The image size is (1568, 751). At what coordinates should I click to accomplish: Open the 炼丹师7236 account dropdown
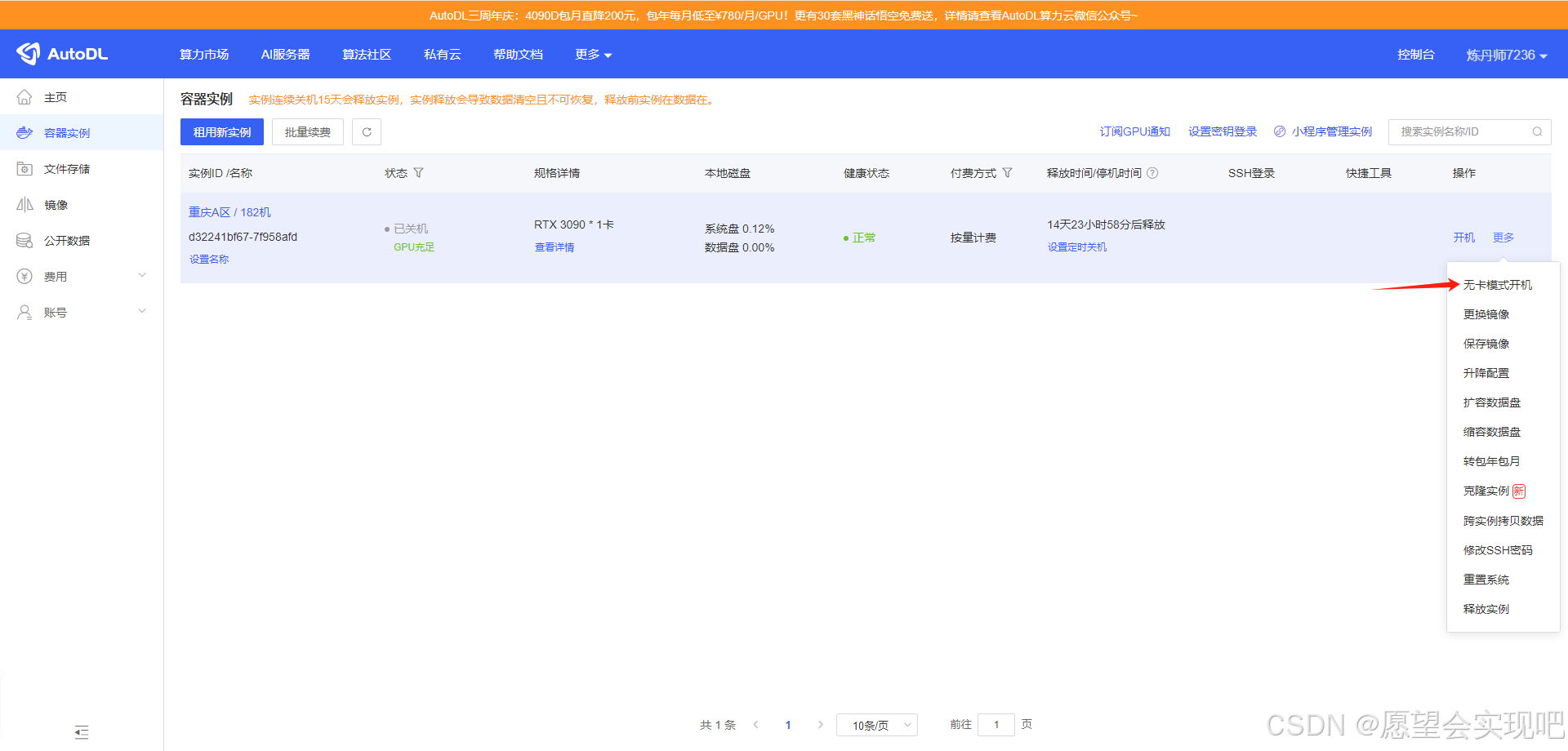coord(1506,55)
